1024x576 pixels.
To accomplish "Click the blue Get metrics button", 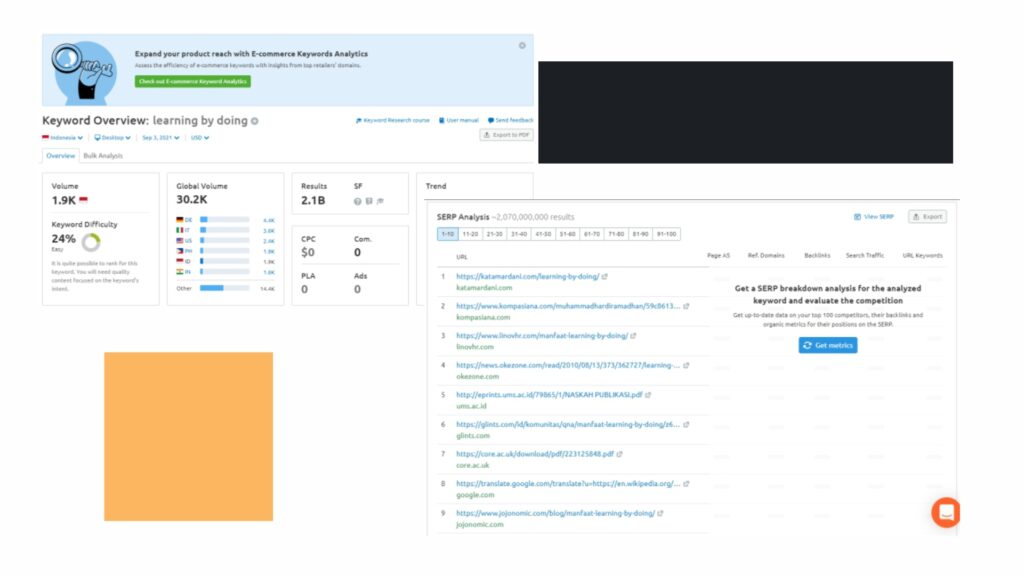I will click(828, 345).
